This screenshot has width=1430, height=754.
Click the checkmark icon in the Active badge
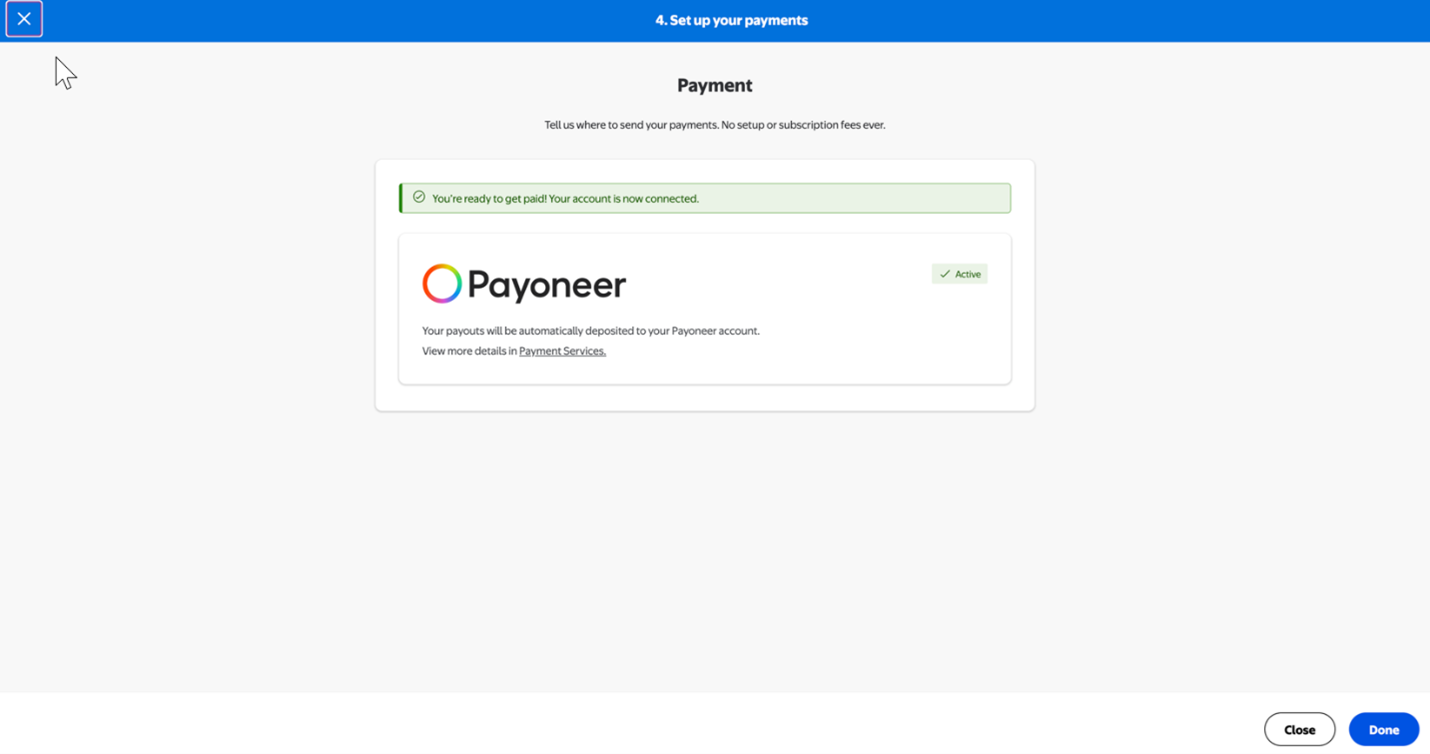point(945,274)
